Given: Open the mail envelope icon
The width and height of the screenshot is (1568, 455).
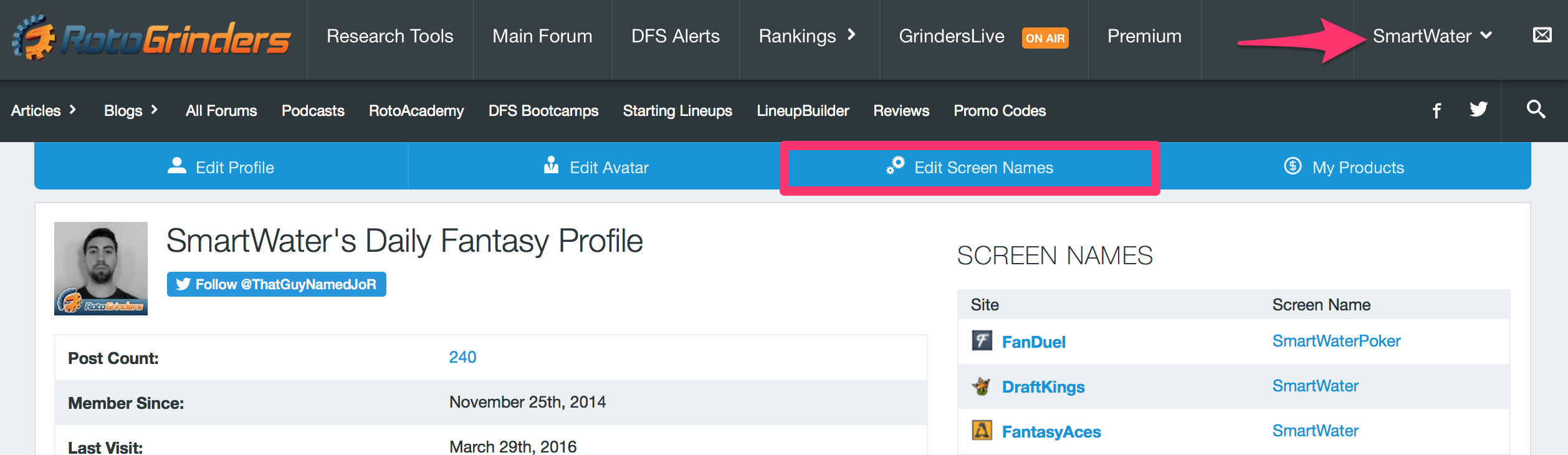Looking at the screenshot, I should coord(1542,35).
